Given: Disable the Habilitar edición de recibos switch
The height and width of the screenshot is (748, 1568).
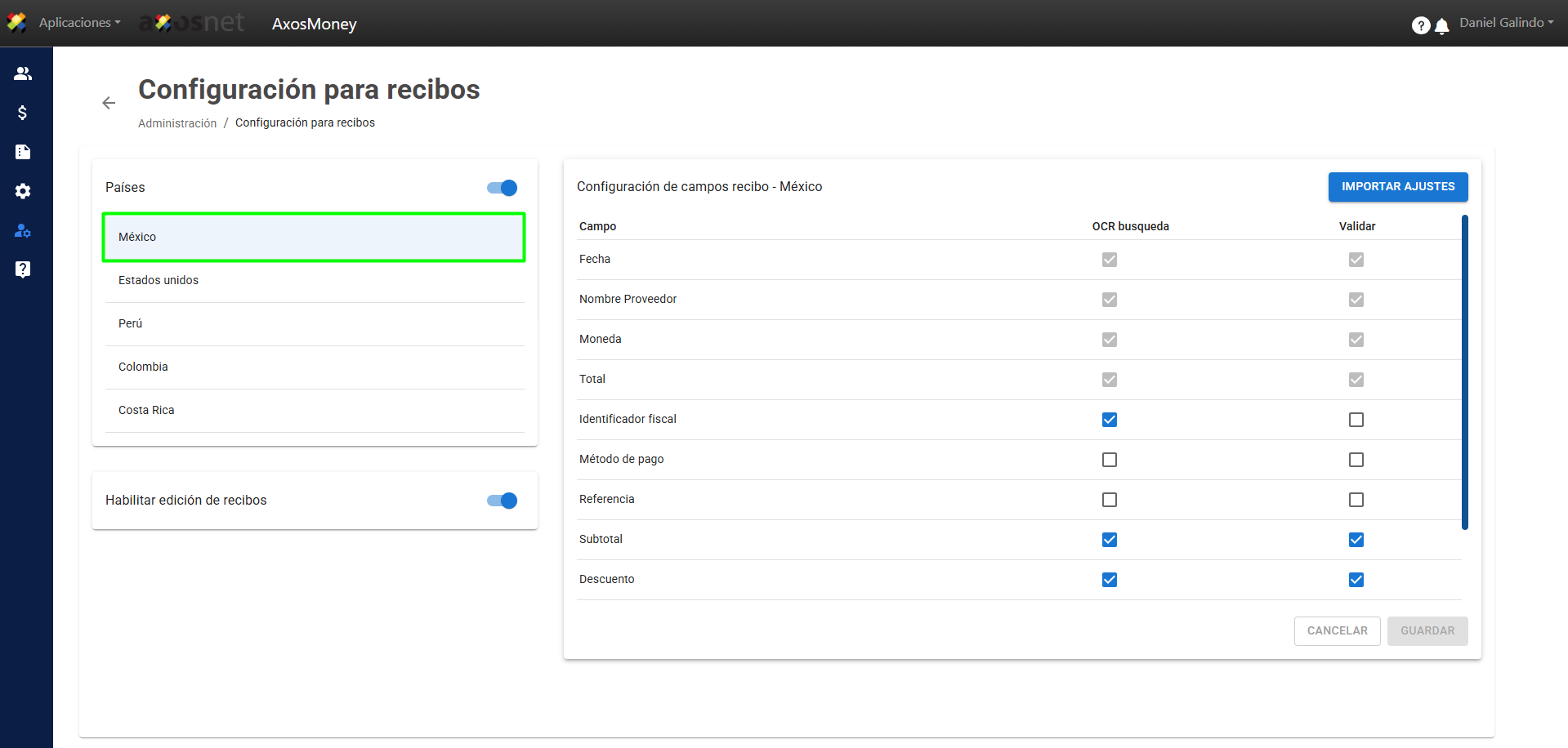Looking at the screenshot, I should (x=502, y=501).
